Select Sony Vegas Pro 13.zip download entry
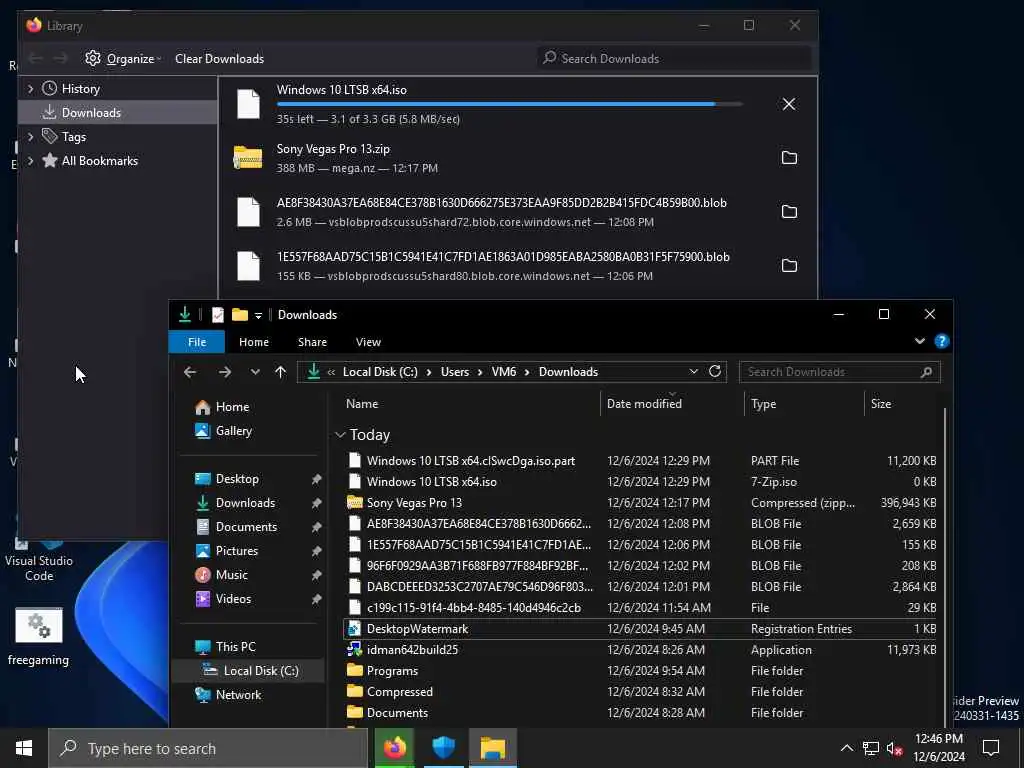 click(x=517, y=158)
